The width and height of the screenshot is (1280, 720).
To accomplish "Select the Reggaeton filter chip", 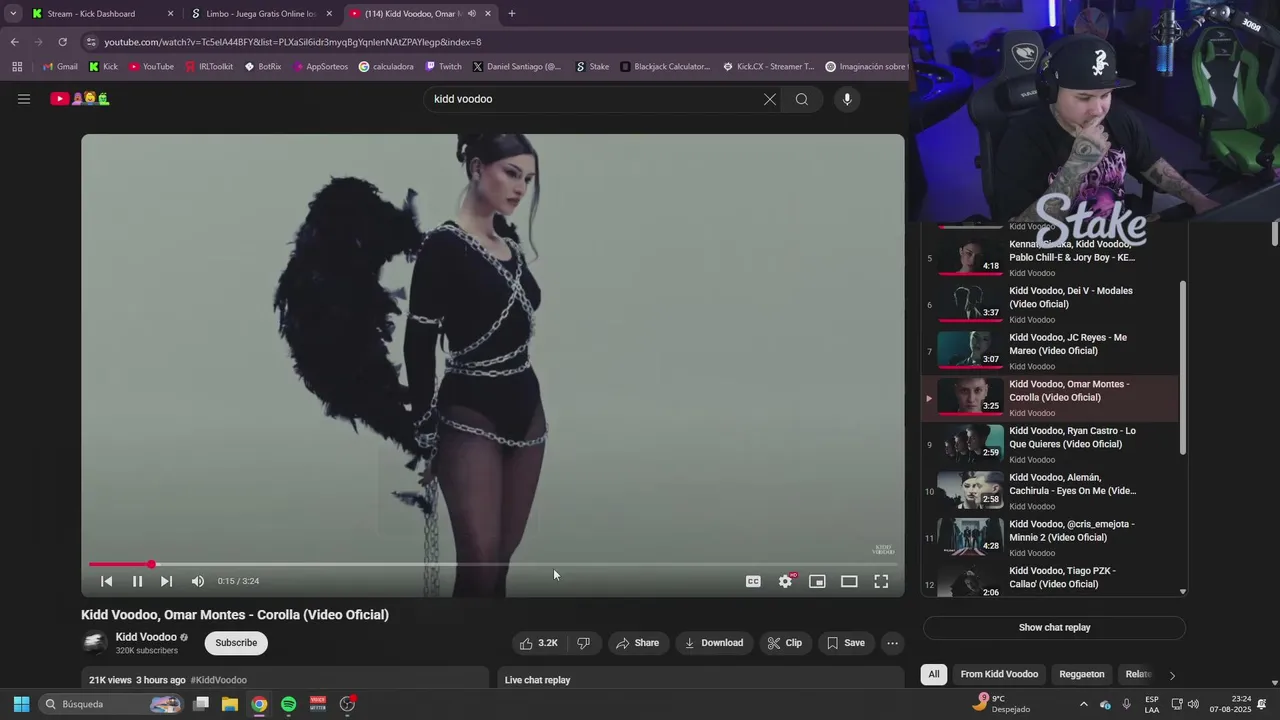I will (1082, 674).
